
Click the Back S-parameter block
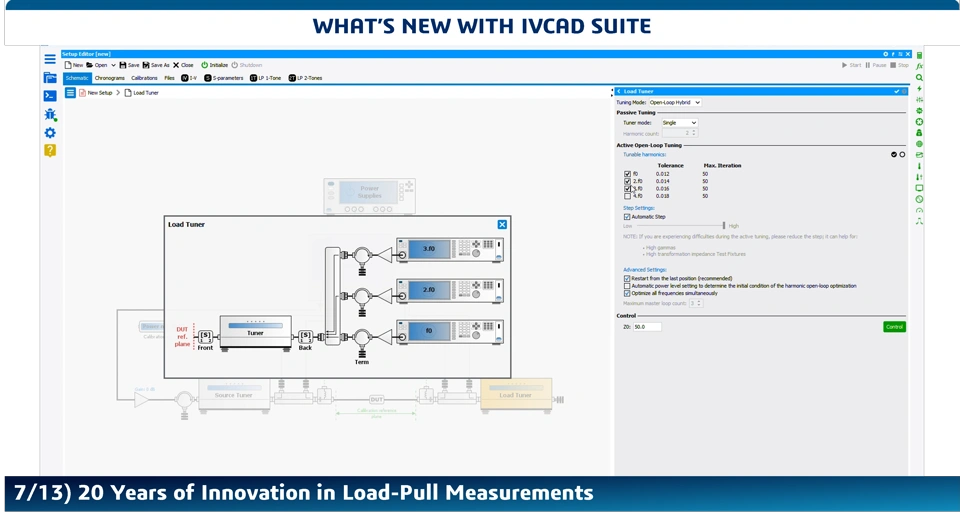306,336
